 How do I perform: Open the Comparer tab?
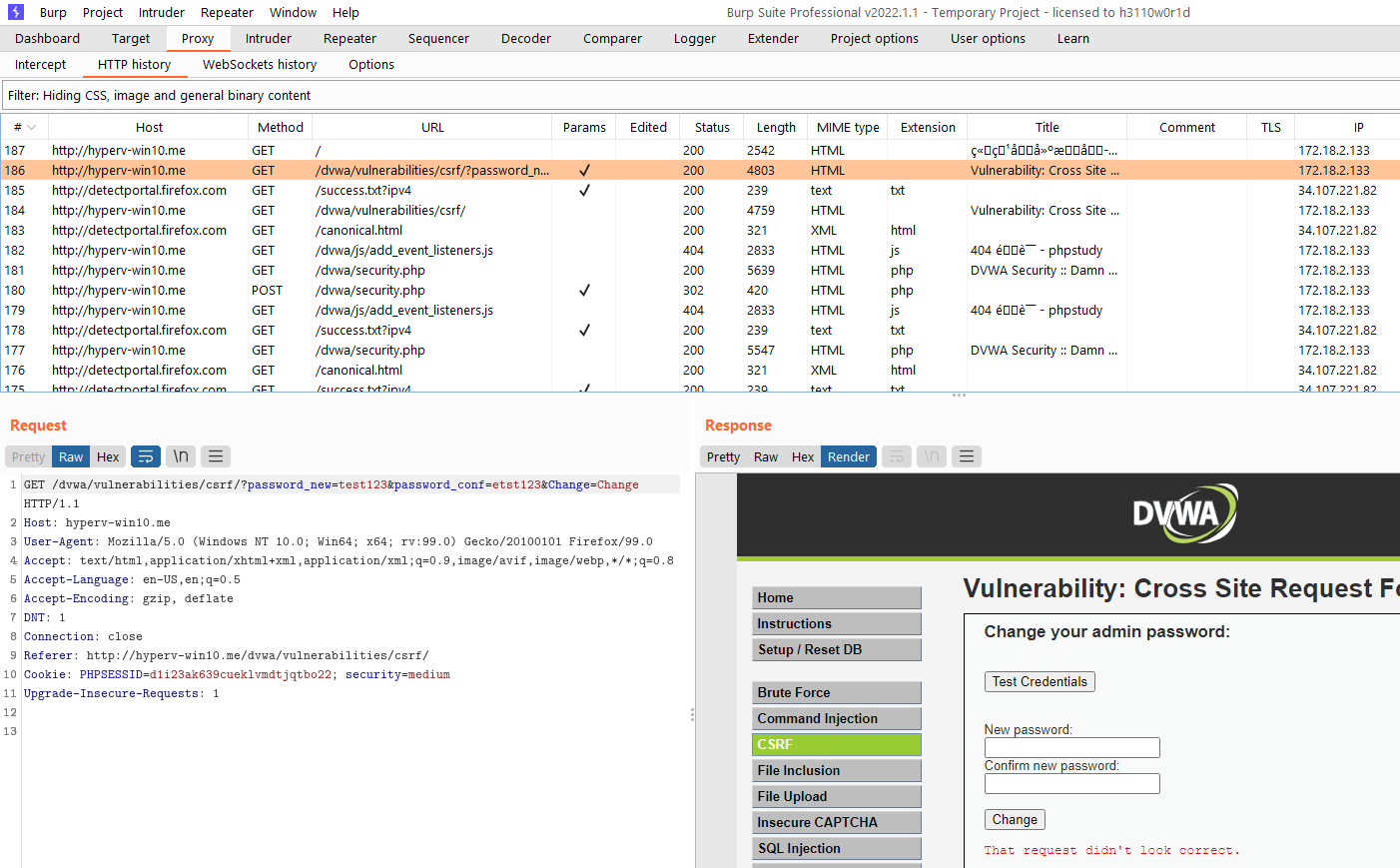pos(612,38)
